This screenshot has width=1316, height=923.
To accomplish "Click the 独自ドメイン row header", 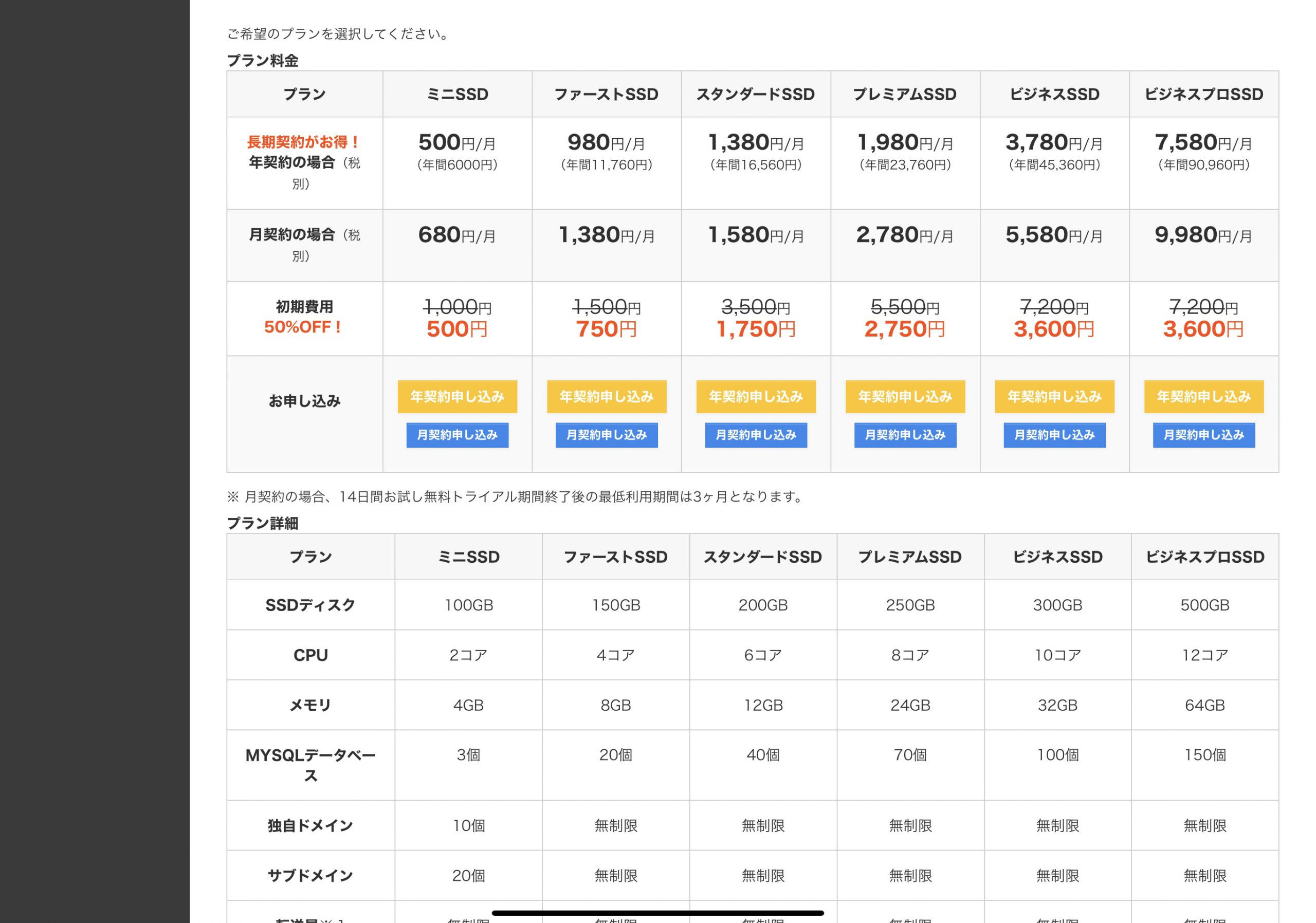I will coord(310,825).
